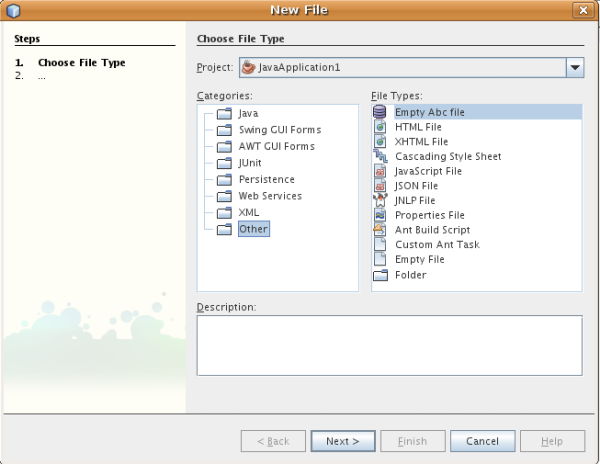
Task: Click the Java category folder icon
Action: (224, 114)
